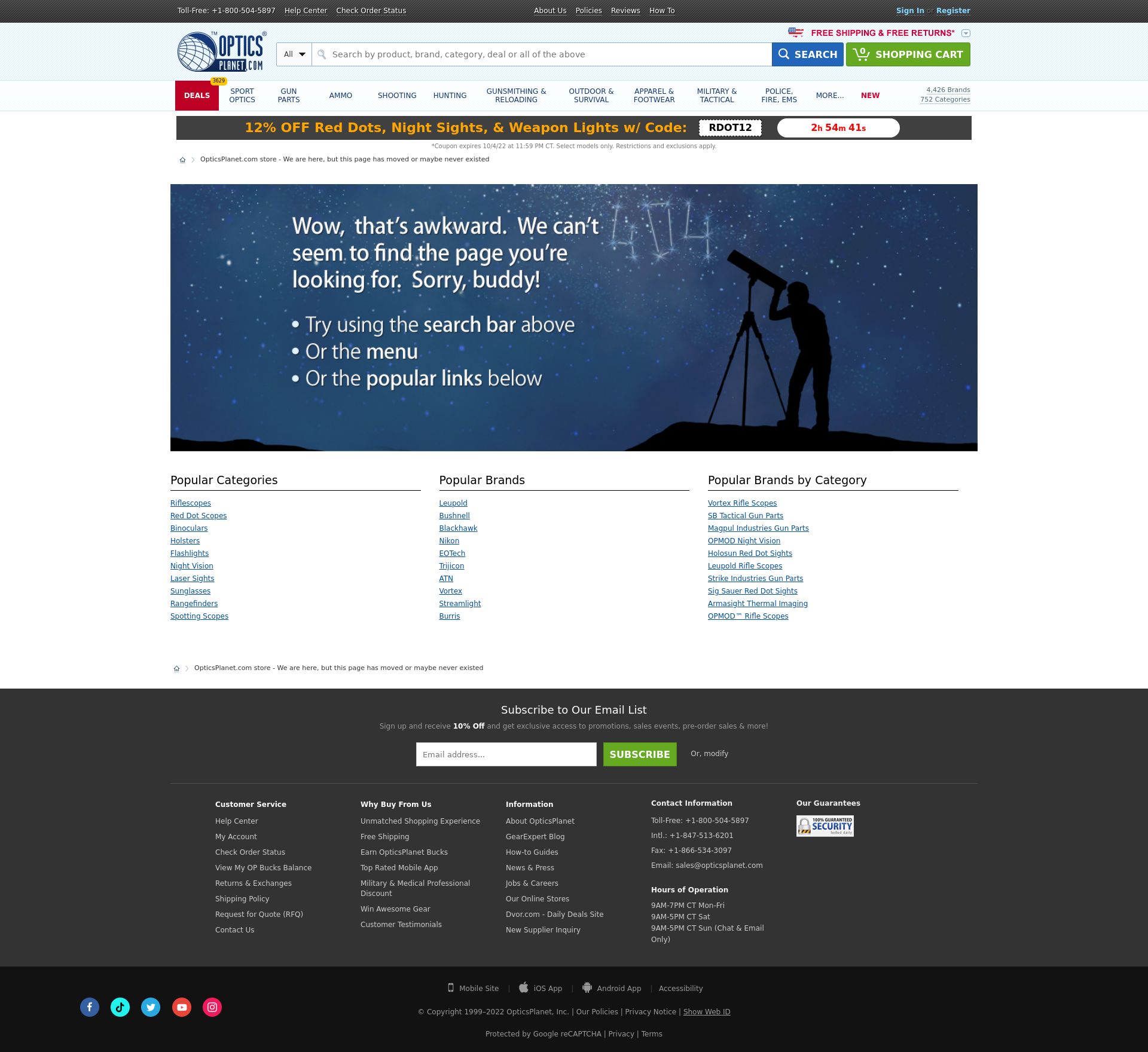Open the All search category dropdown
Image resolution: width=1148 pixels, height=1052 pixels.
(x=294, y=54)
